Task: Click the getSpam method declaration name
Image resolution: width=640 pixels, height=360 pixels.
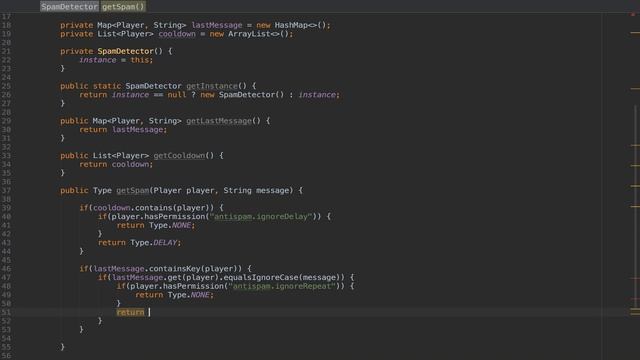Action: (133, 190)
